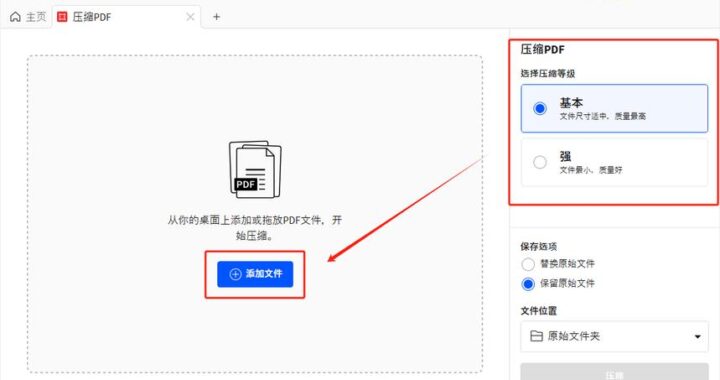720x380 pixels.
Task: Choose 保留原始文件 save option
Action: click(558, 284)
